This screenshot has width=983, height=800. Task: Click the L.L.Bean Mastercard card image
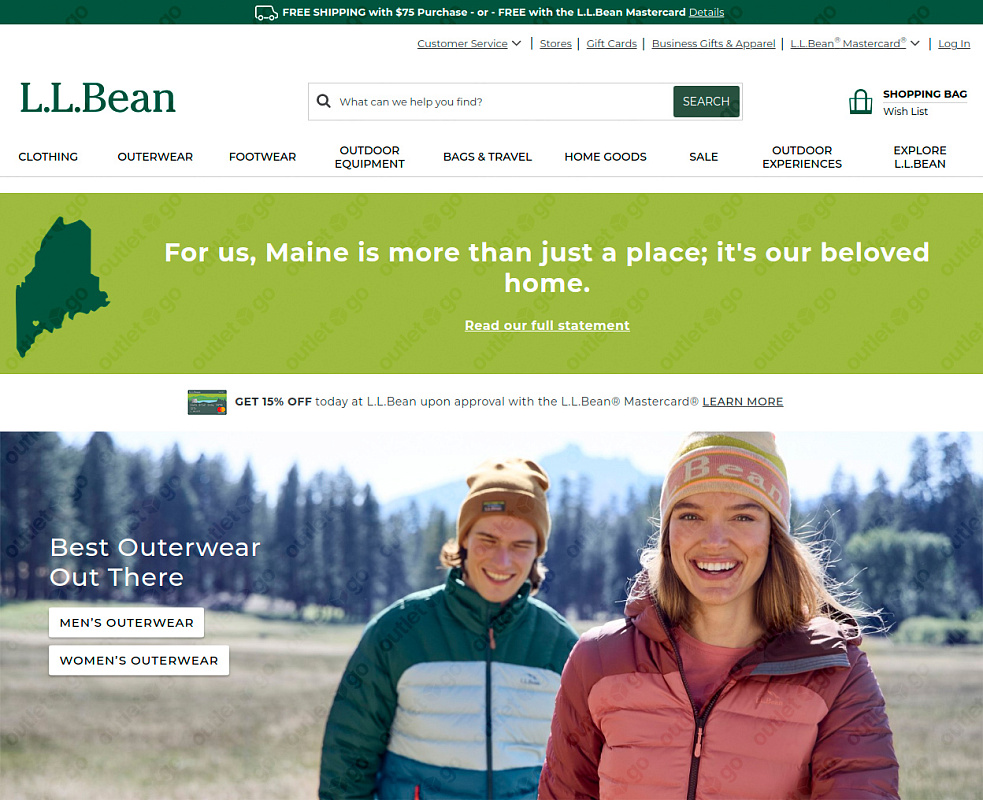(207, 402)
